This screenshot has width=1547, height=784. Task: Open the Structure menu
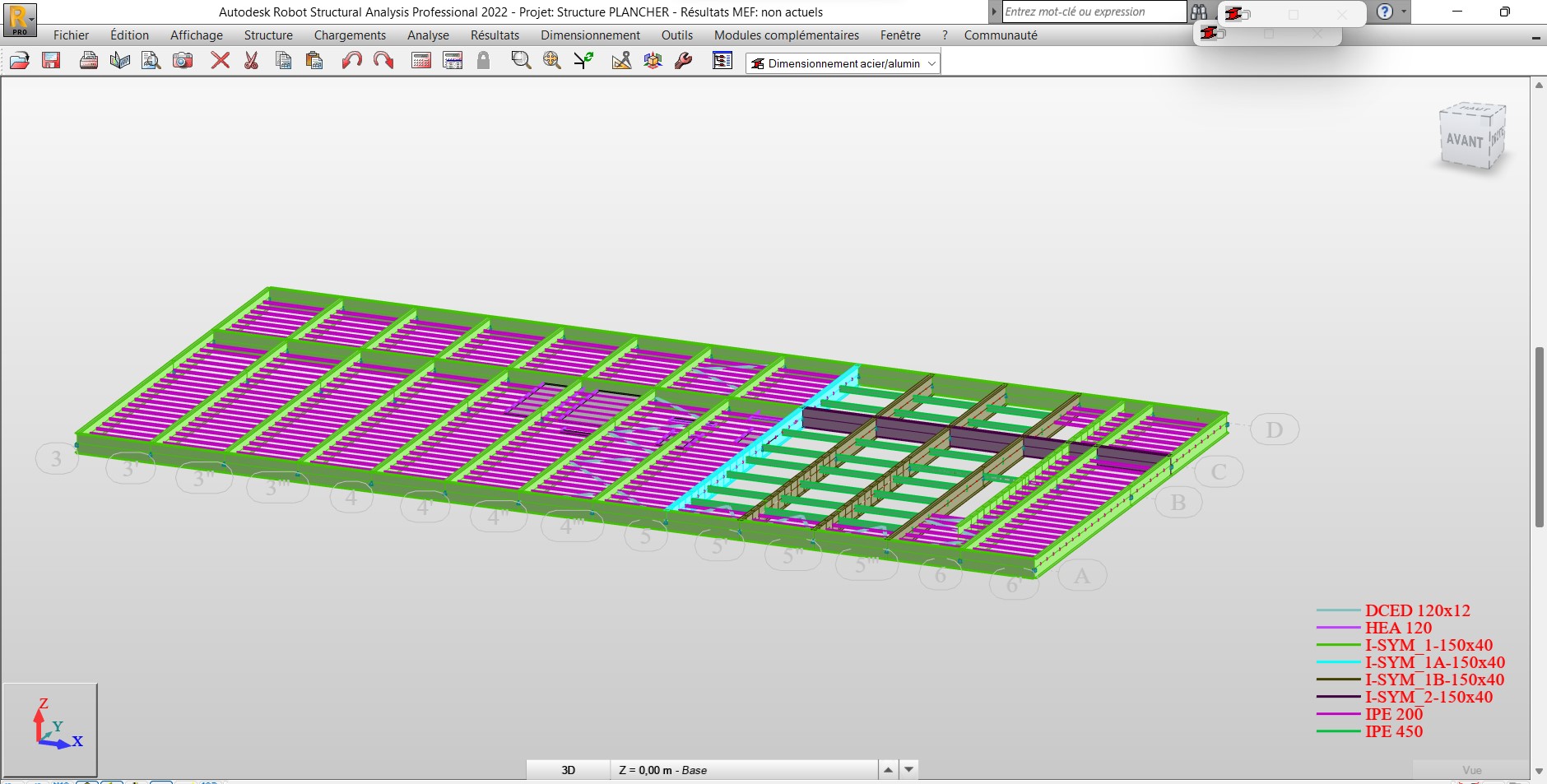pyautogui.click(x=268, y=35)
